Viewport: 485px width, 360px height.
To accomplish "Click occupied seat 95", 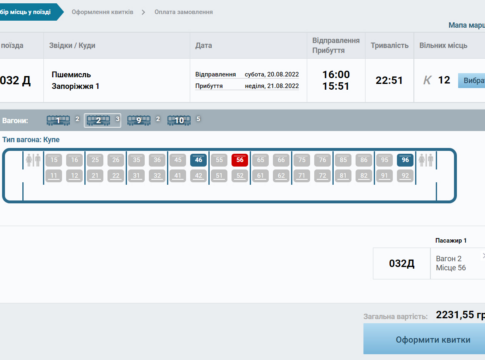I will pyautogui.click(x=384, y=160).
